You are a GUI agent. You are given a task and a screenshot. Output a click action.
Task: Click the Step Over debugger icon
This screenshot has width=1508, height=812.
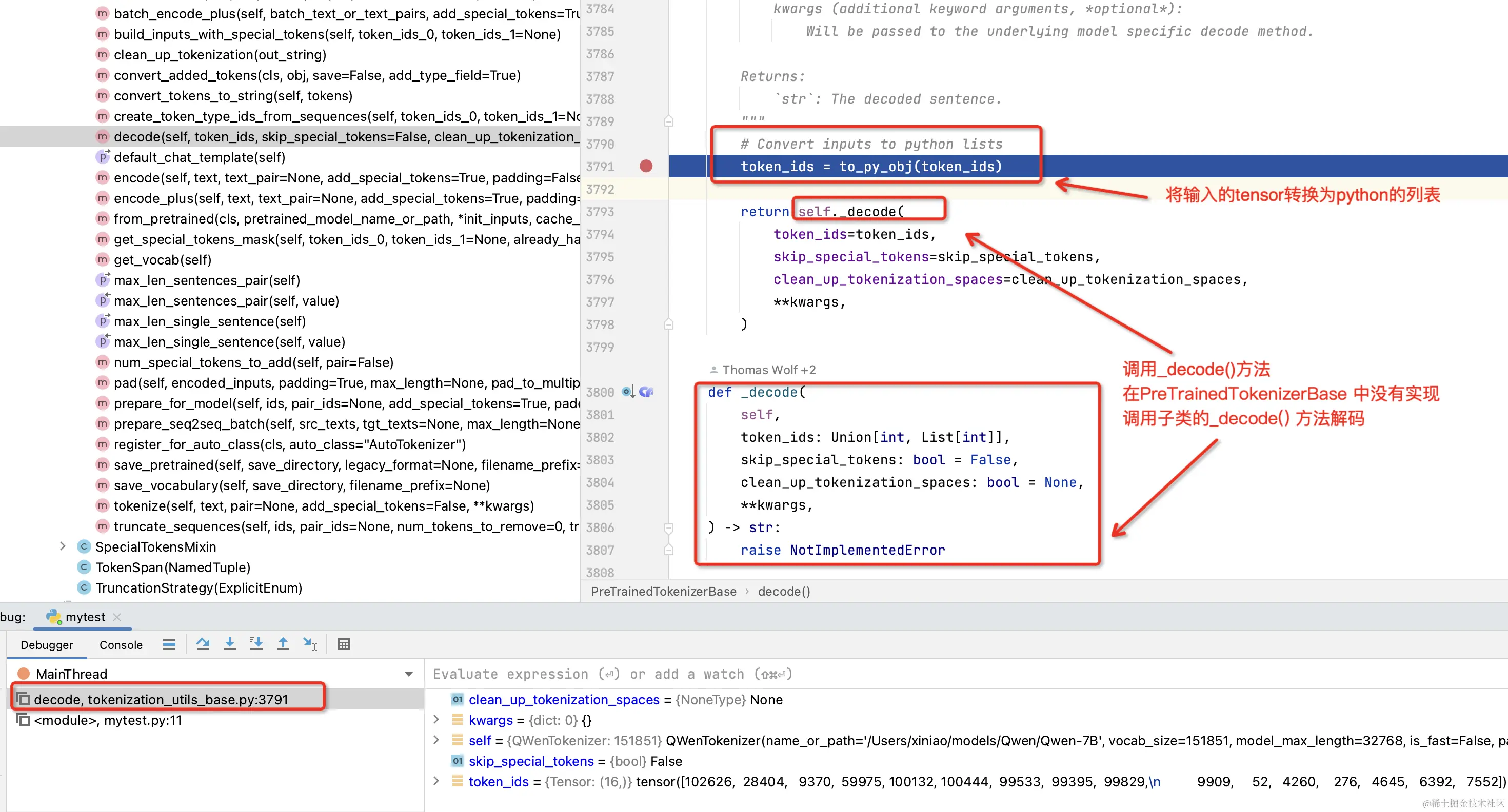tap(203, 644)
